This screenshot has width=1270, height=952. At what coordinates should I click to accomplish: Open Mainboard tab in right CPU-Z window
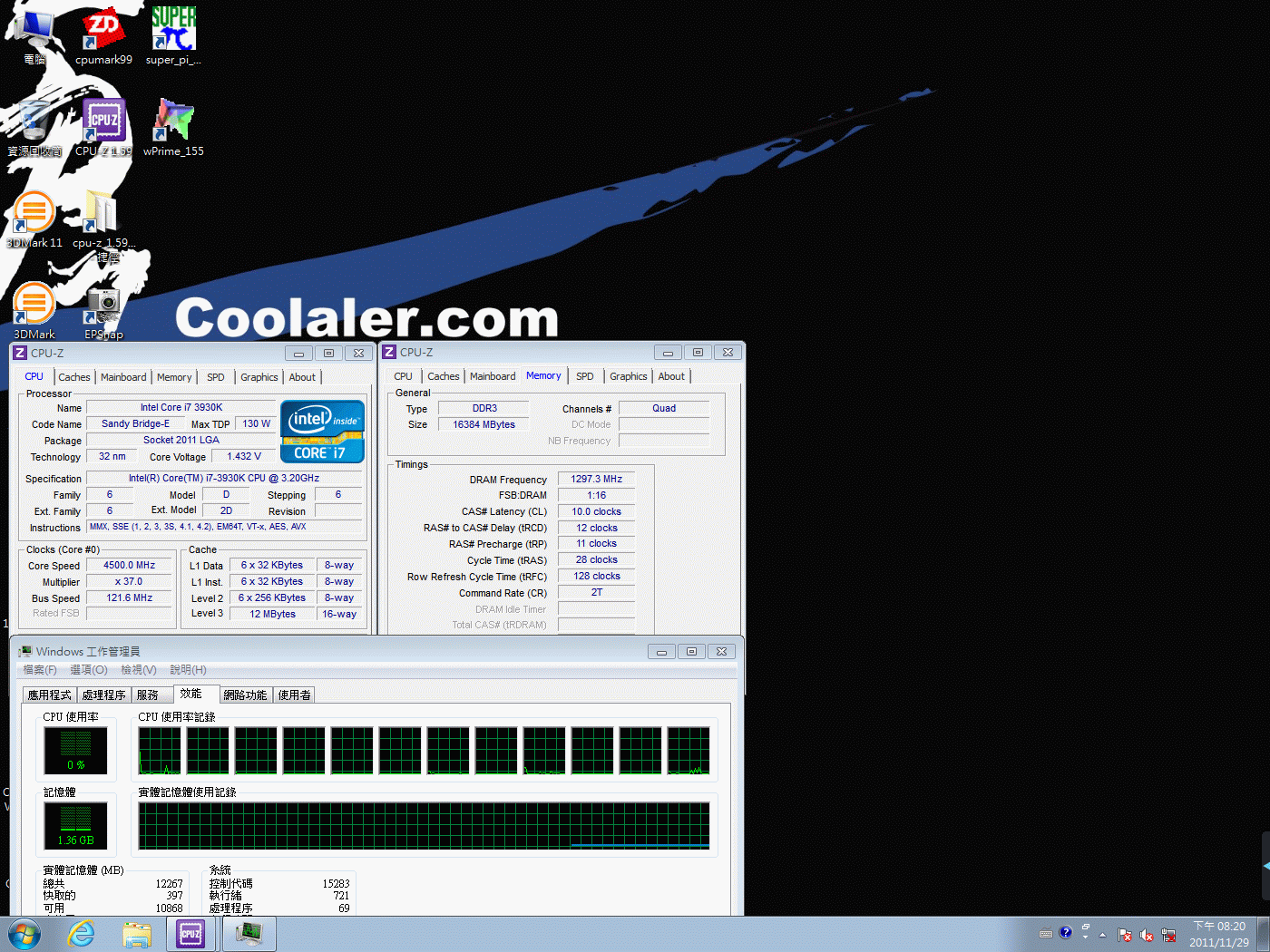click(x=493, y=376)
